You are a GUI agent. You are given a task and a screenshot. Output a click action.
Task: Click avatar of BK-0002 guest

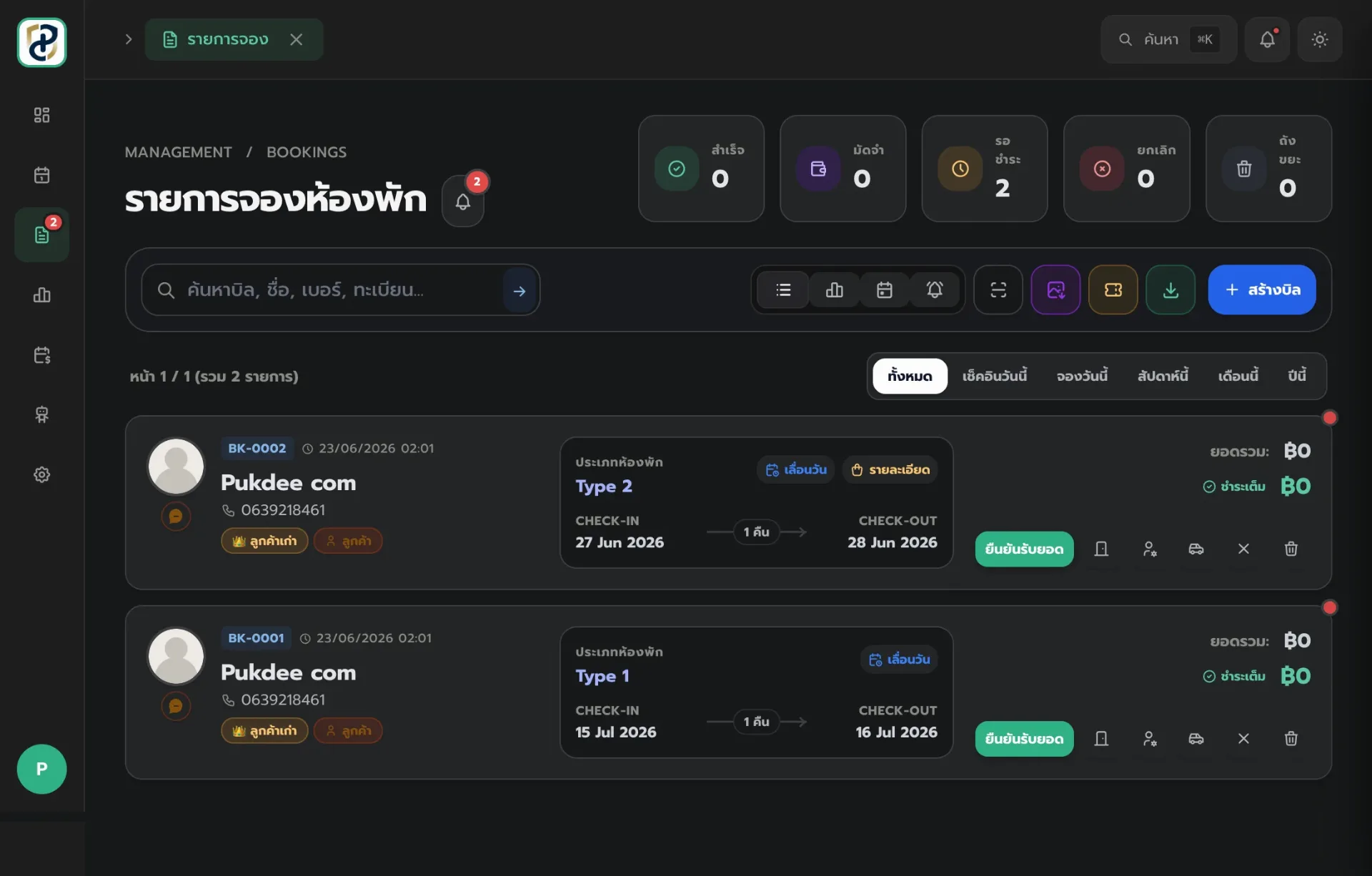coord(176,466)
